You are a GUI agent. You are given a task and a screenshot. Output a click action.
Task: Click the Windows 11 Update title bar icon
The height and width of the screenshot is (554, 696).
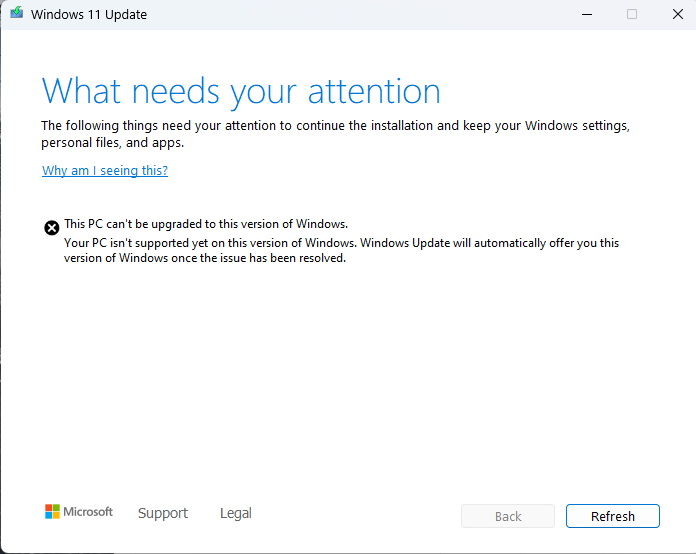click(17, 13)
